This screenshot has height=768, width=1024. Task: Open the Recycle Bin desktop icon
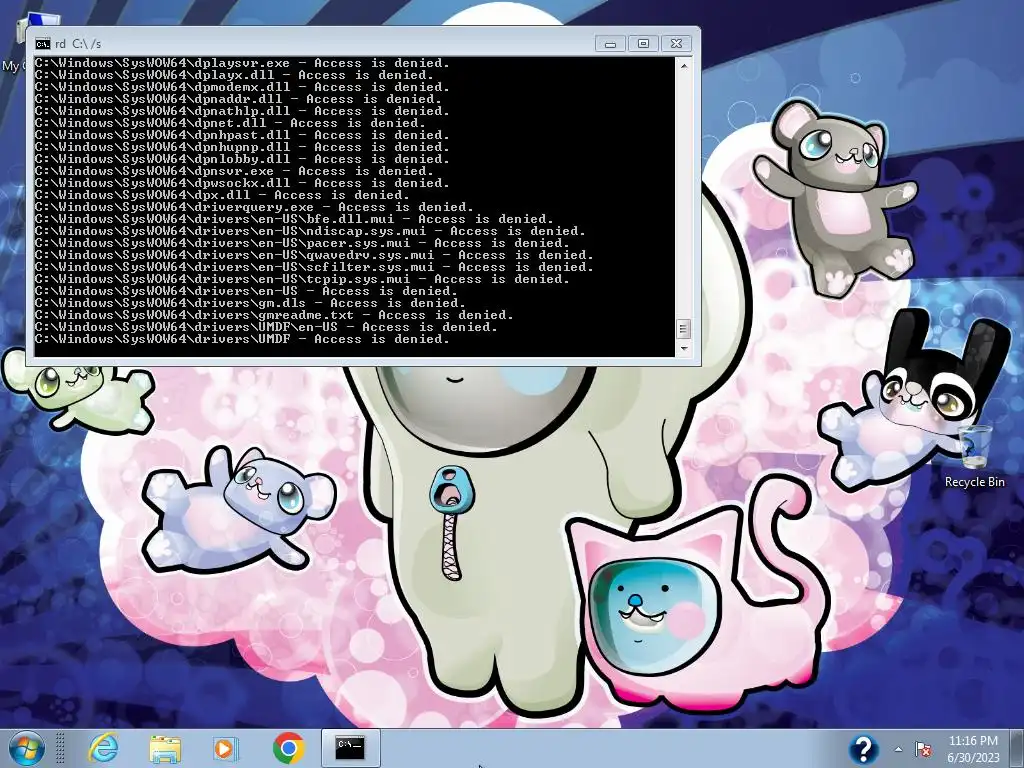[974, 455]
